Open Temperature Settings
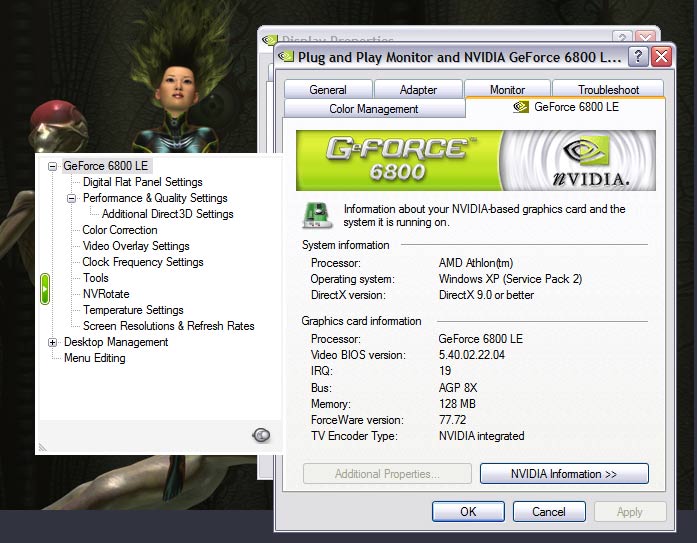This screenshot has width=697, height=543. [x=133, y=310]
